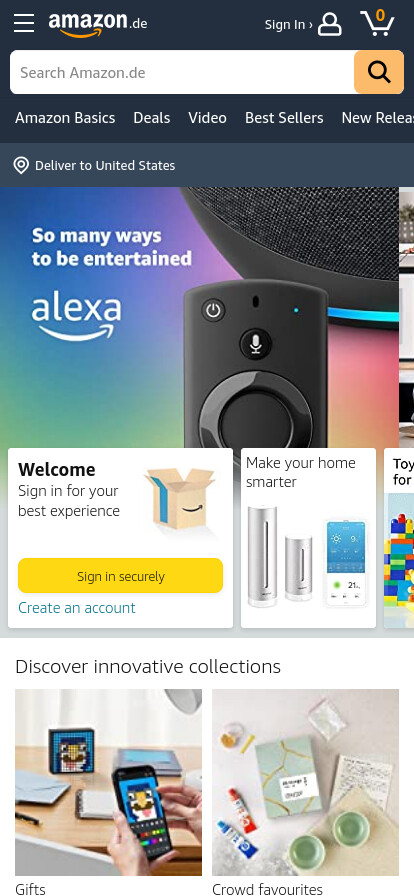Screen dimensions: 414x896
Task: Click the Alexa logo on the banner
Action: [76, 315]
